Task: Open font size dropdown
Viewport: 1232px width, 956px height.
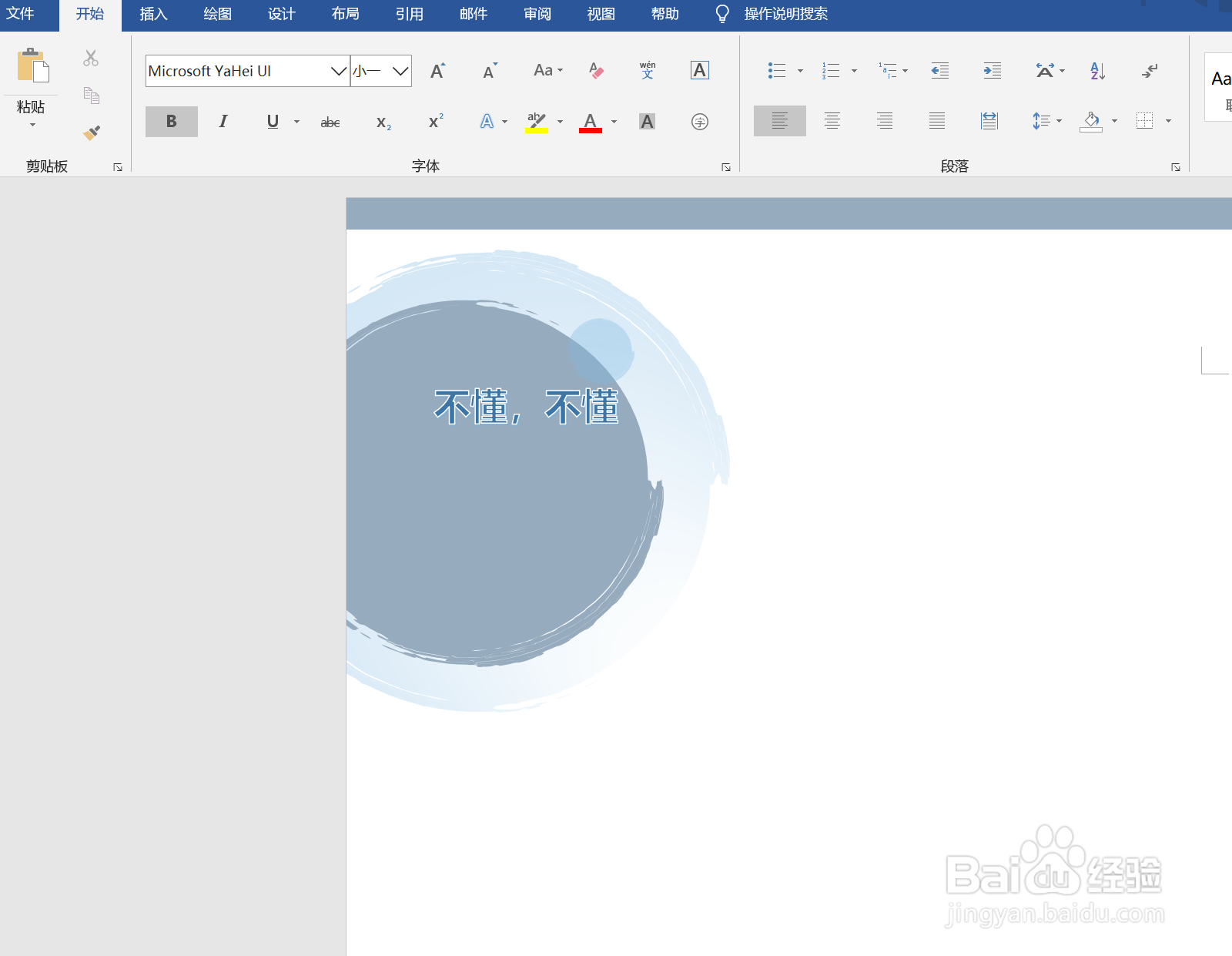Action: tap(400, 71)
